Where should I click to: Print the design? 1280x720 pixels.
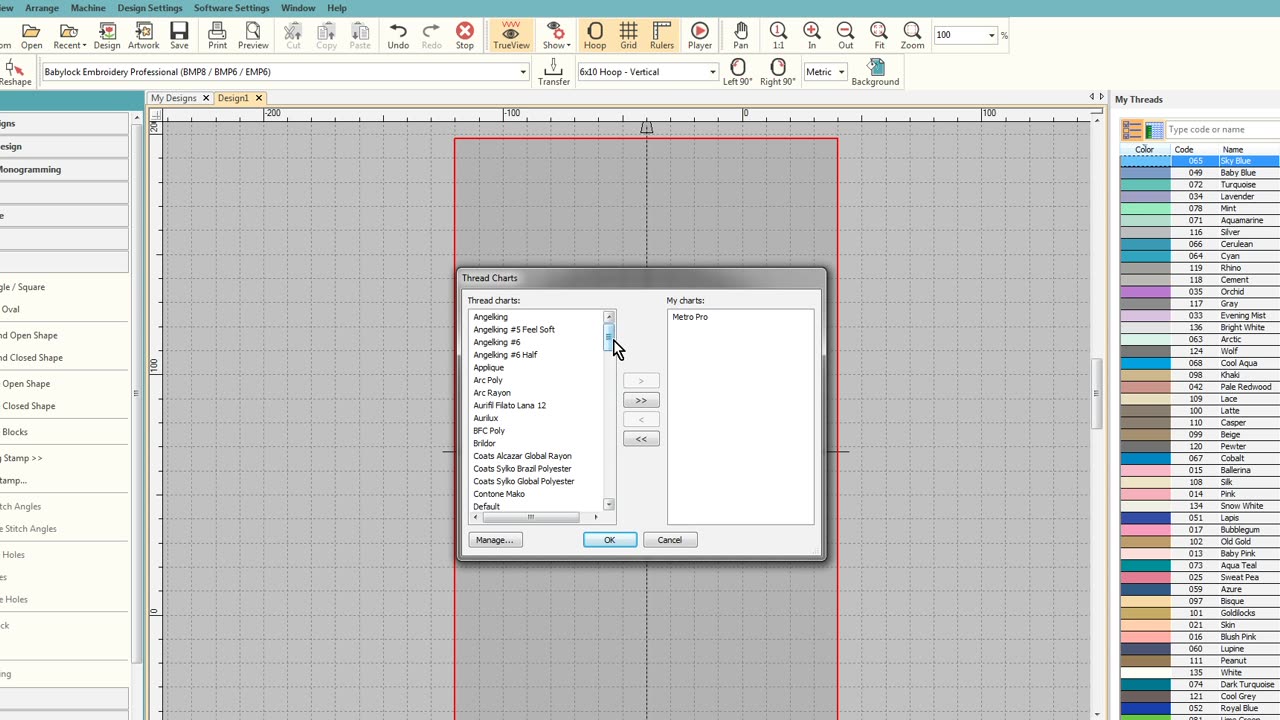coord(217,36)
